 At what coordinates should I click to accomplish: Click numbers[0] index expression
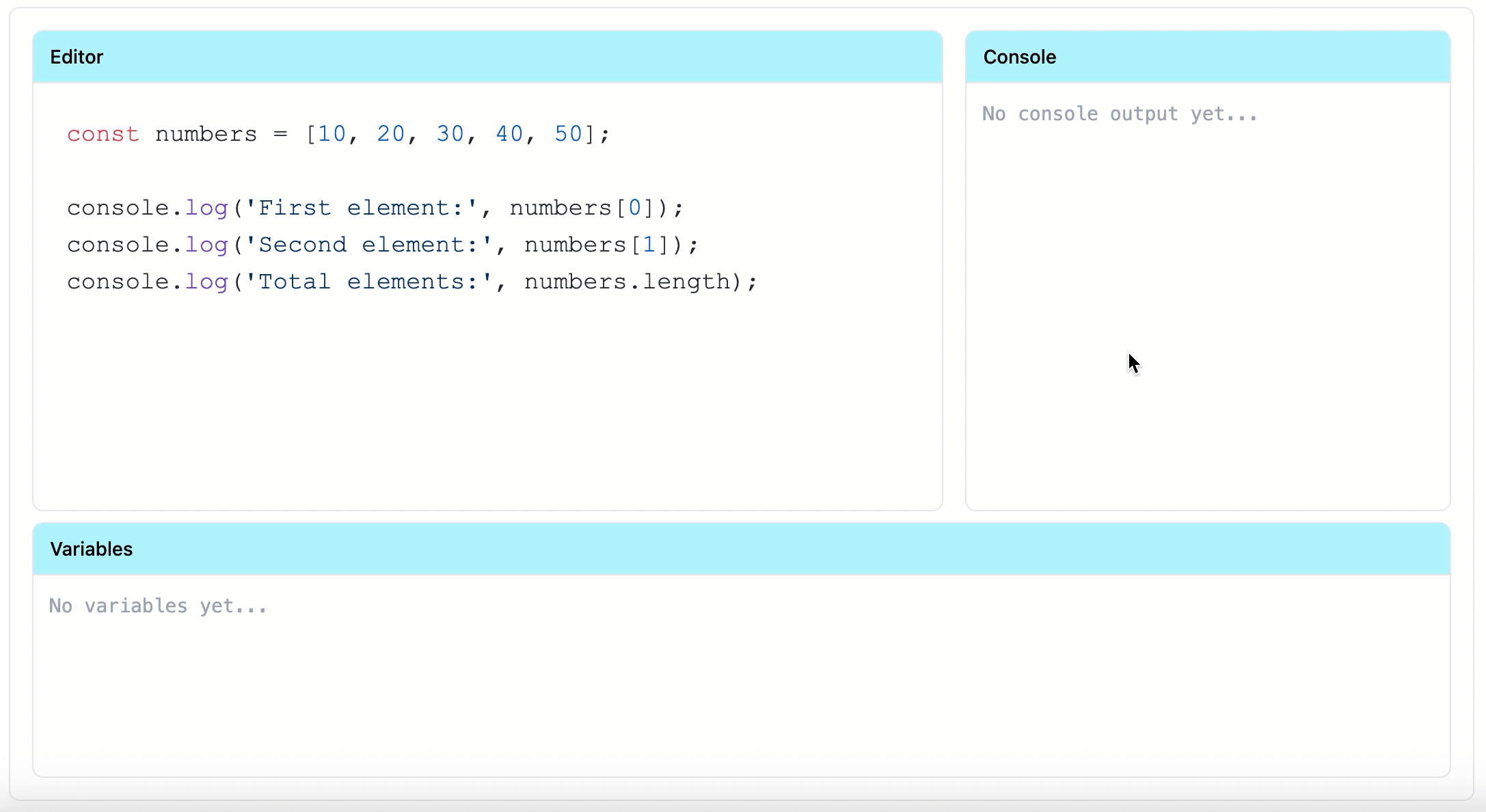582,208
